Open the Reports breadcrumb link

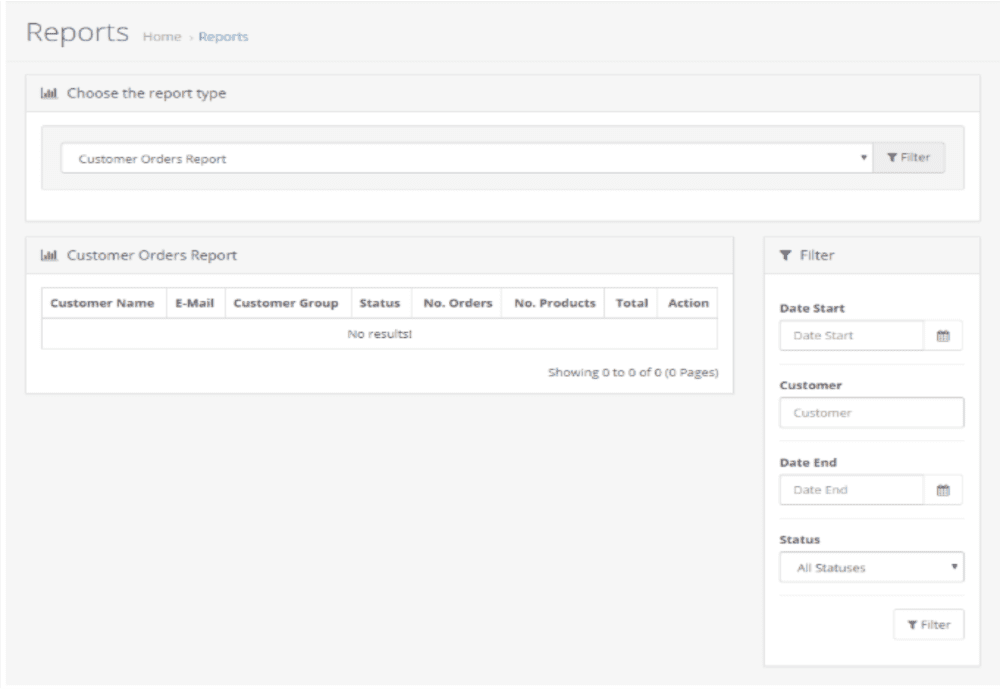click(x=223, y=37)
